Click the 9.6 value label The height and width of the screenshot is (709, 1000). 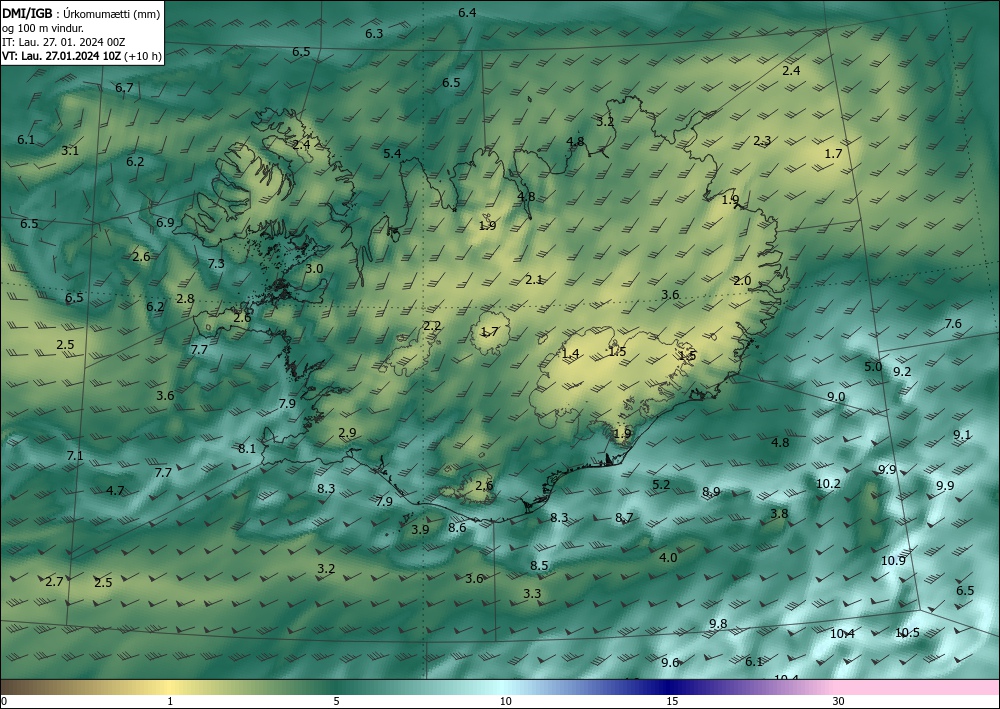coord(670,663)
